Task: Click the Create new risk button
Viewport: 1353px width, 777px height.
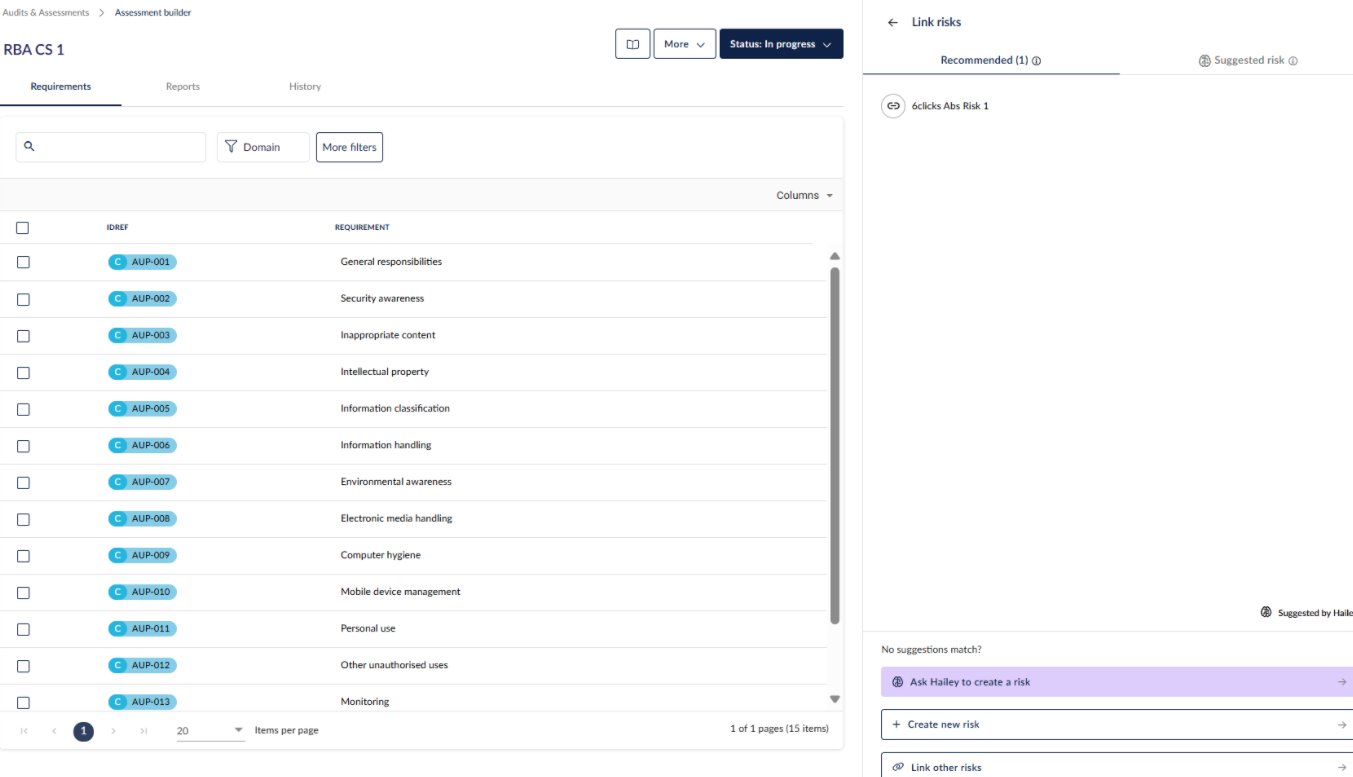Action: click(1117, 725)
